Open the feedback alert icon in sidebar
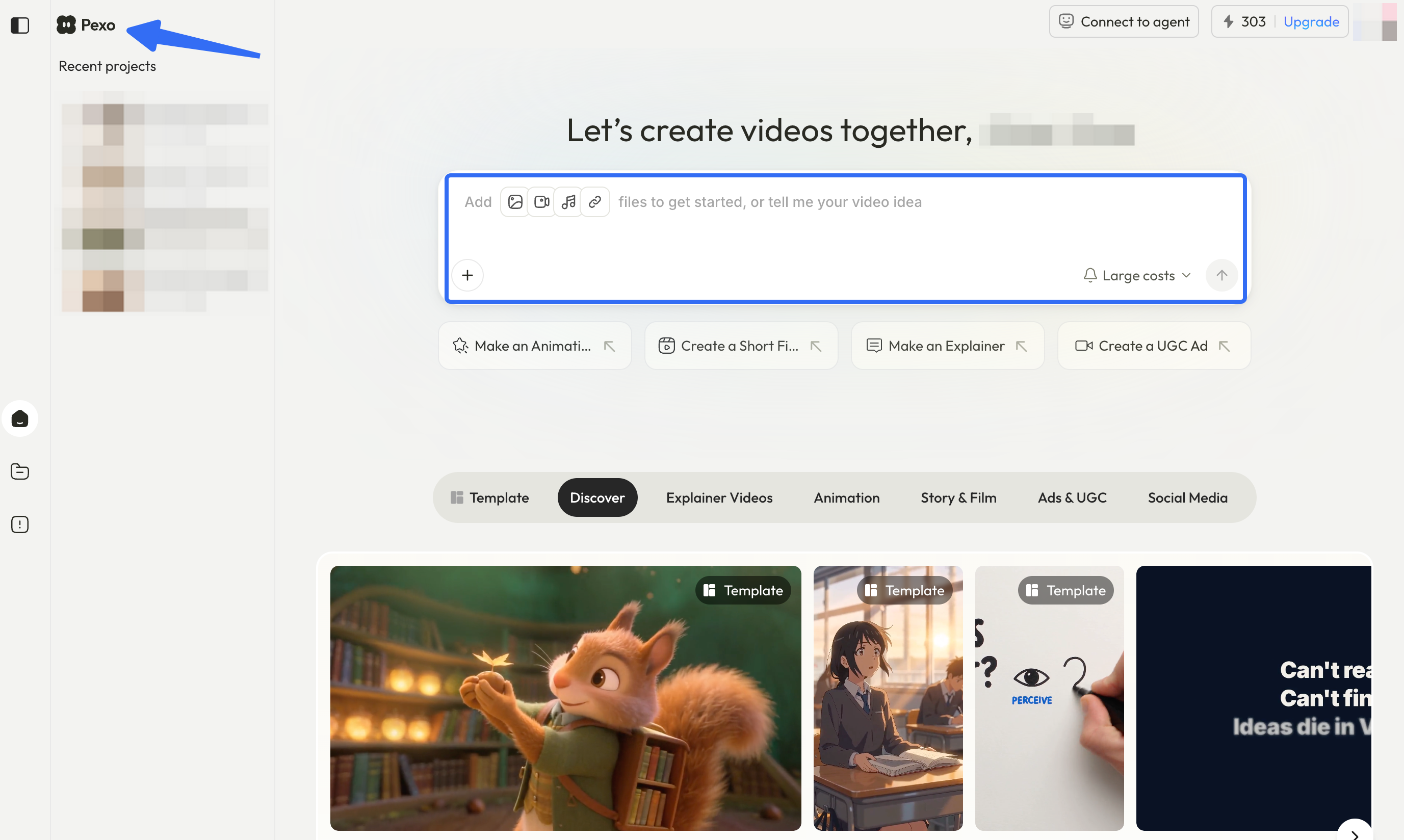The width and height of the screenshot is (1404, 840). point(20,524)
